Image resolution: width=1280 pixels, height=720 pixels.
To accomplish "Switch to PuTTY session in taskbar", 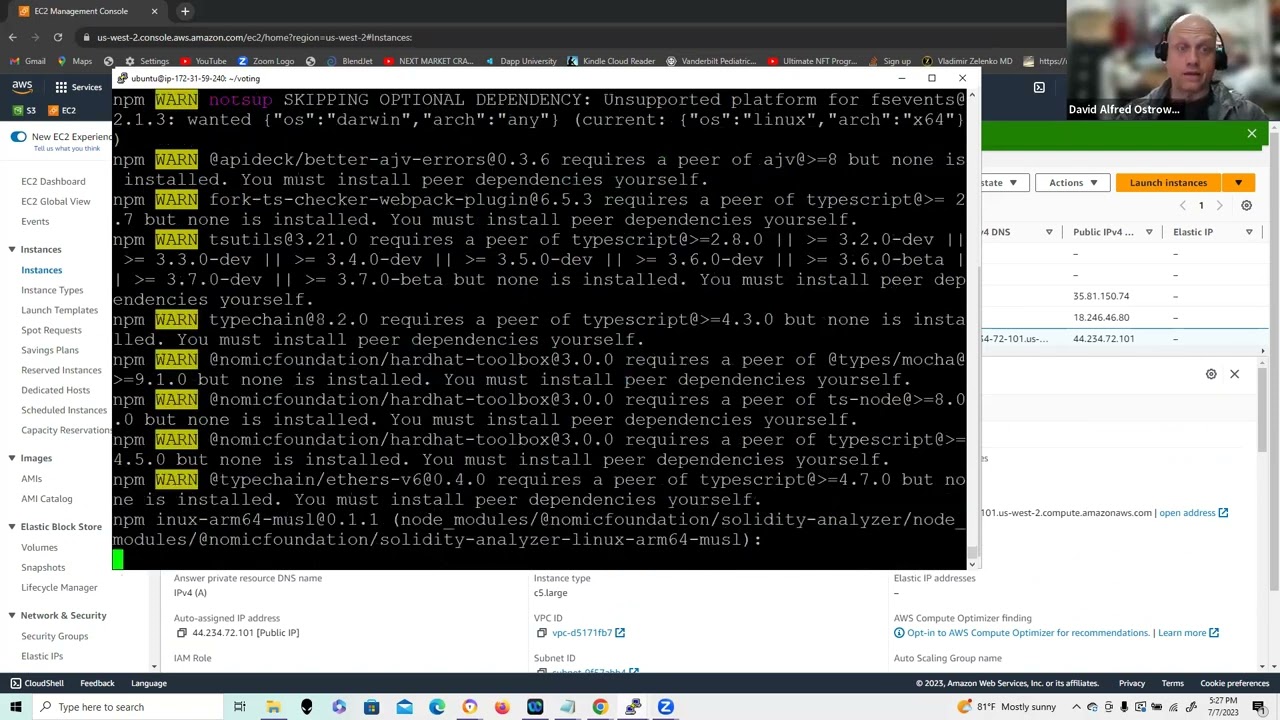I will 632,707.
